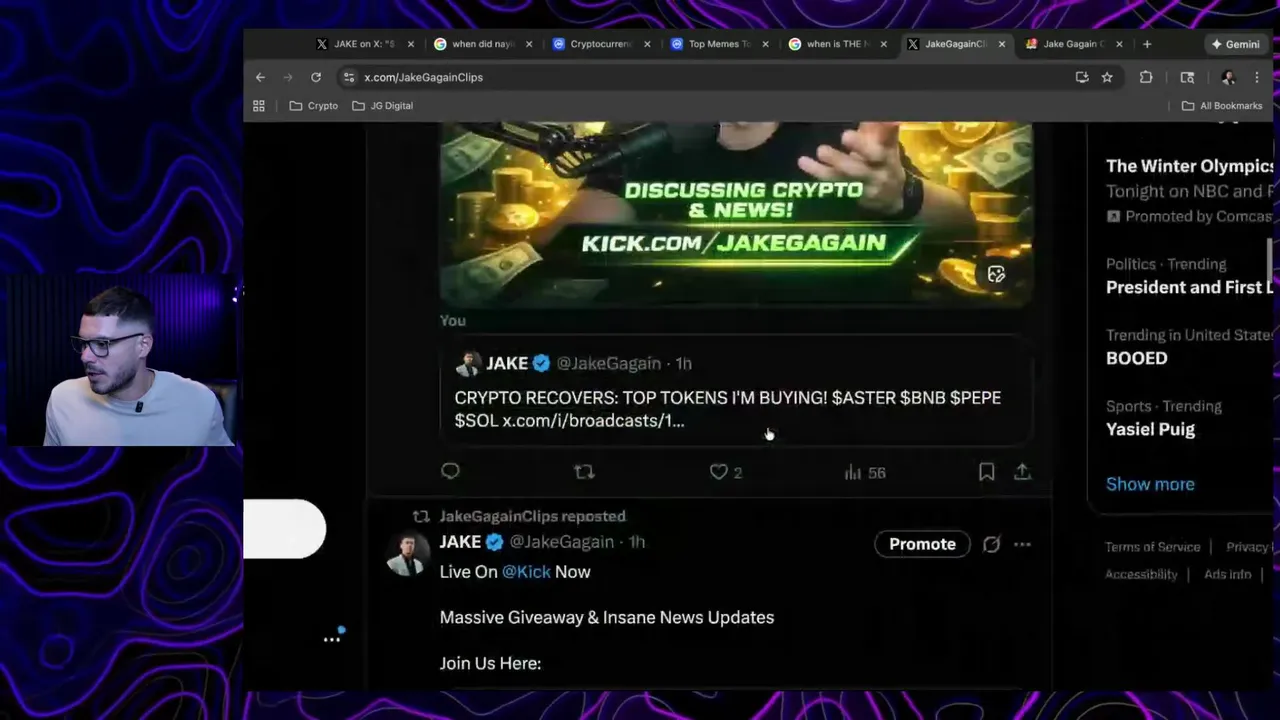The image size is (1280, 720).
Task: Close the JakeGagainClips active tab
Action: coord(1001,44)
